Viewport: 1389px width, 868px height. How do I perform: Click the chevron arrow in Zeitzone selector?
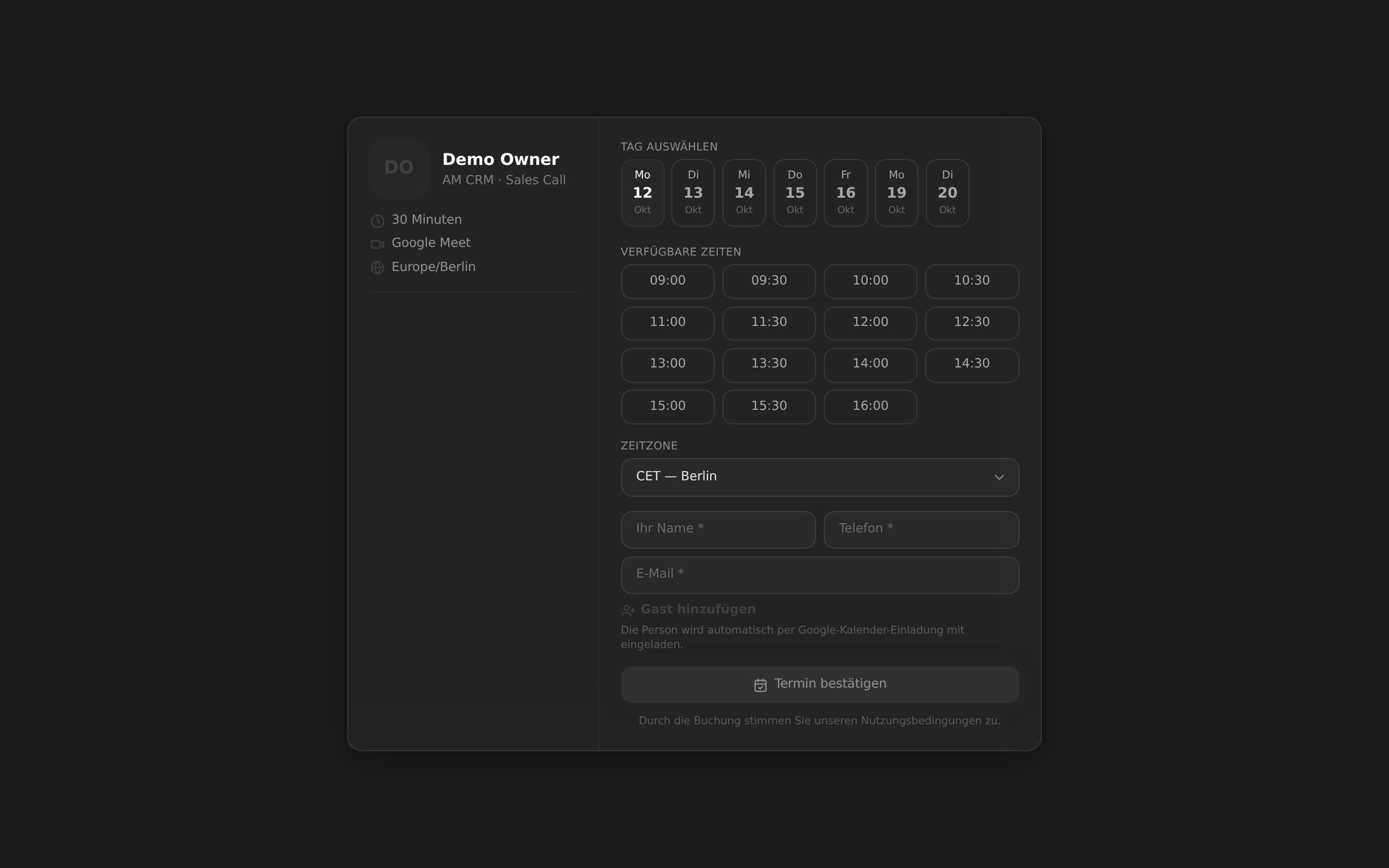pyautogui.click(x=999, y=477)
